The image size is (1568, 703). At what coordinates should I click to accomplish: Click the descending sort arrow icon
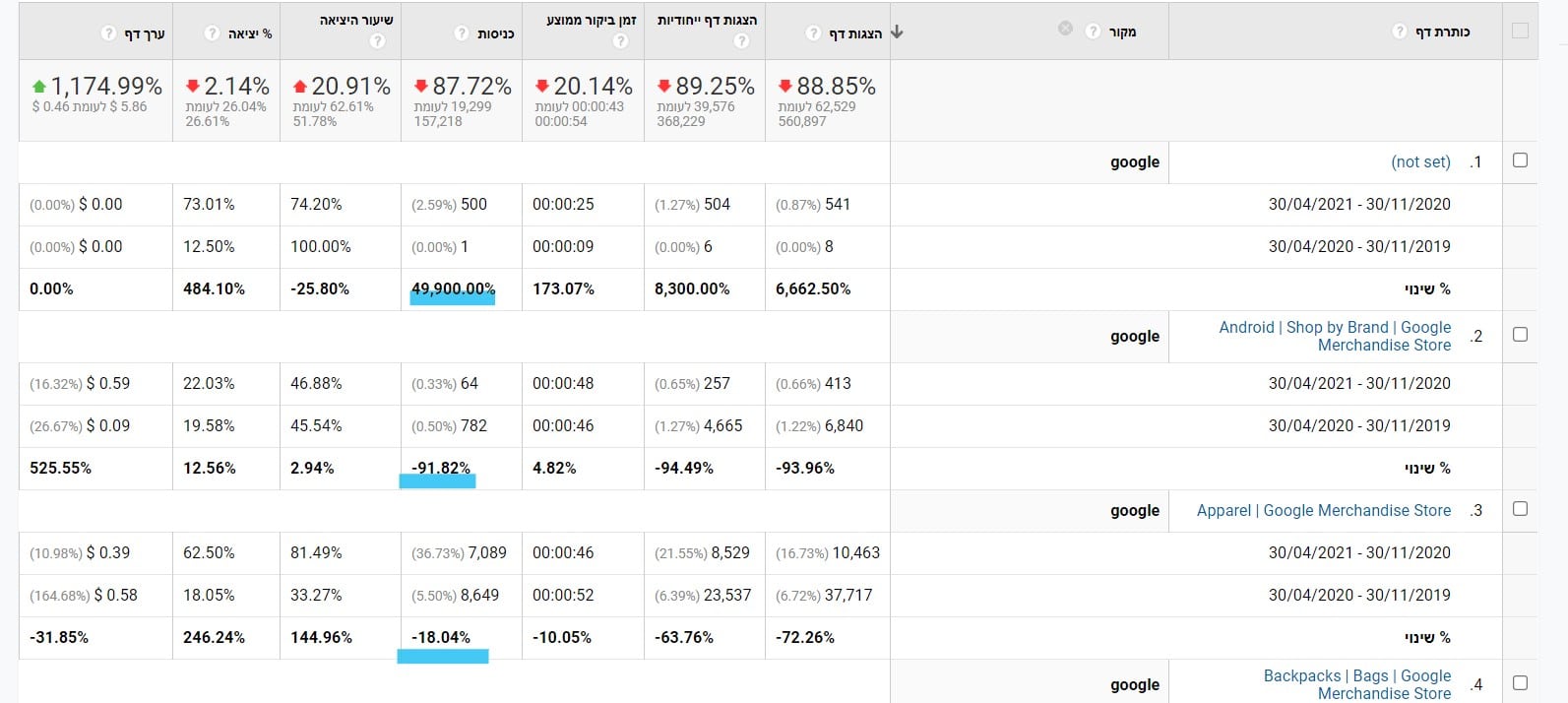pos(897,32)
